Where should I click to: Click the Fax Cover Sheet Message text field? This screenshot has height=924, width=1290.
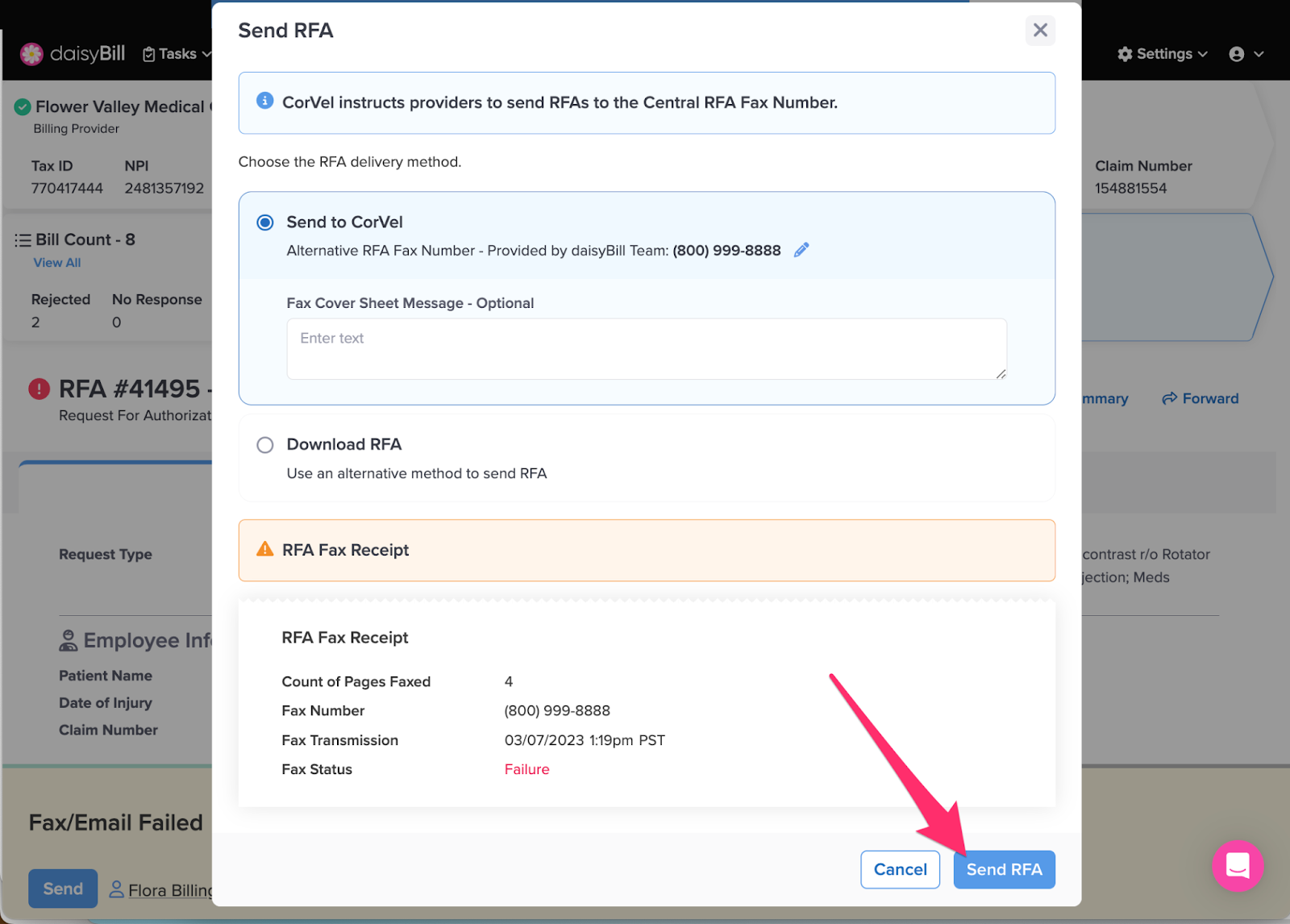[x=647, y=349]
